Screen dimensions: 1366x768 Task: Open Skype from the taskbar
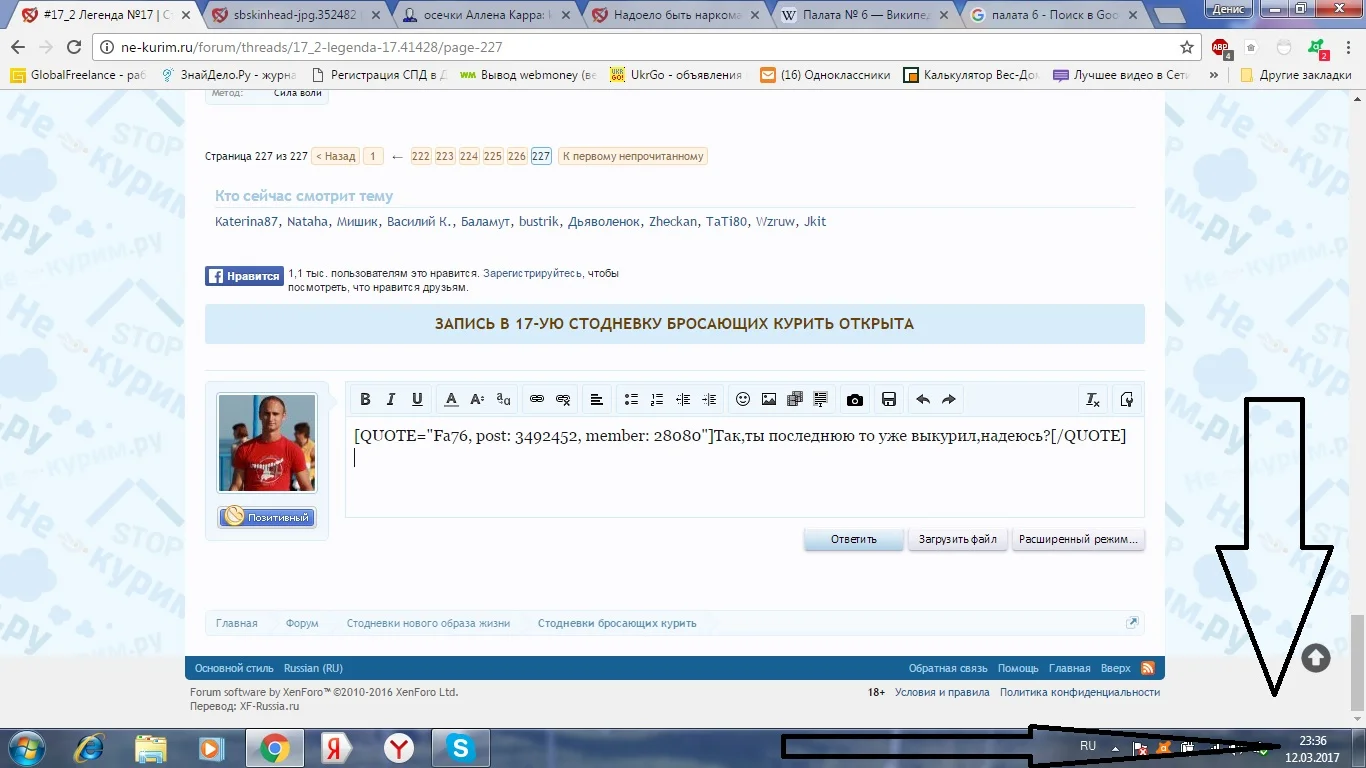tap(460, 747)
